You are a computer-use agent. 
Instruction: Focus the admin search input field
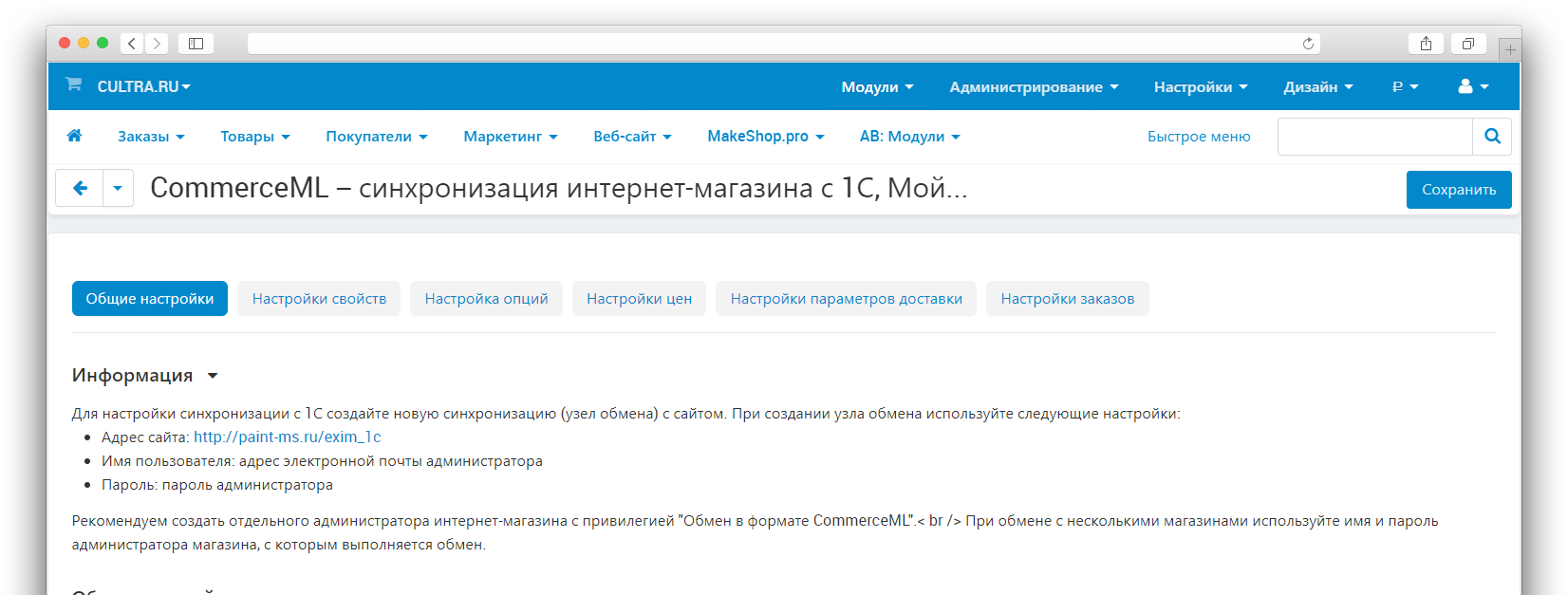pos(1375,137)
